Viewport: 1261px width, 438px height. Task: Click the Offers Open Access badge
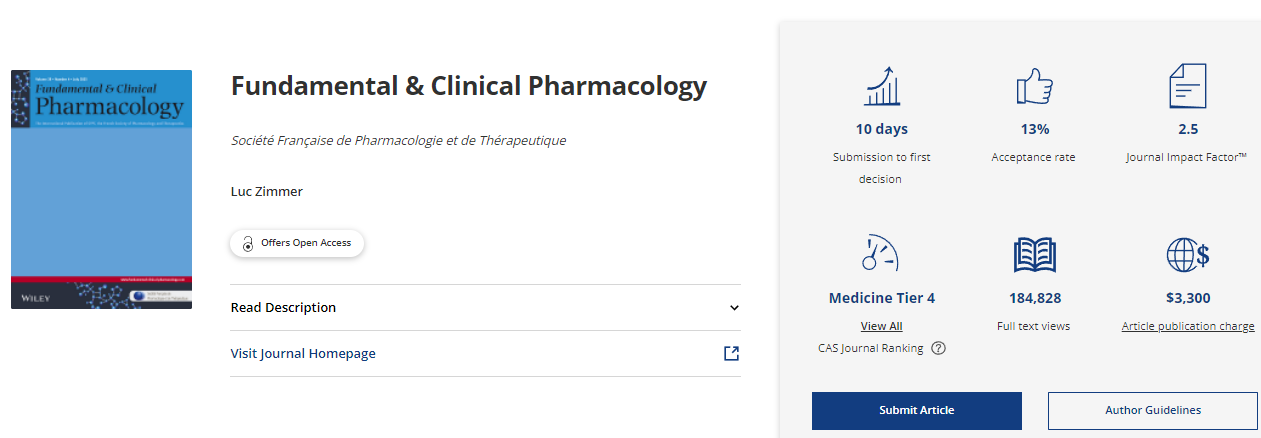[297, 243]
